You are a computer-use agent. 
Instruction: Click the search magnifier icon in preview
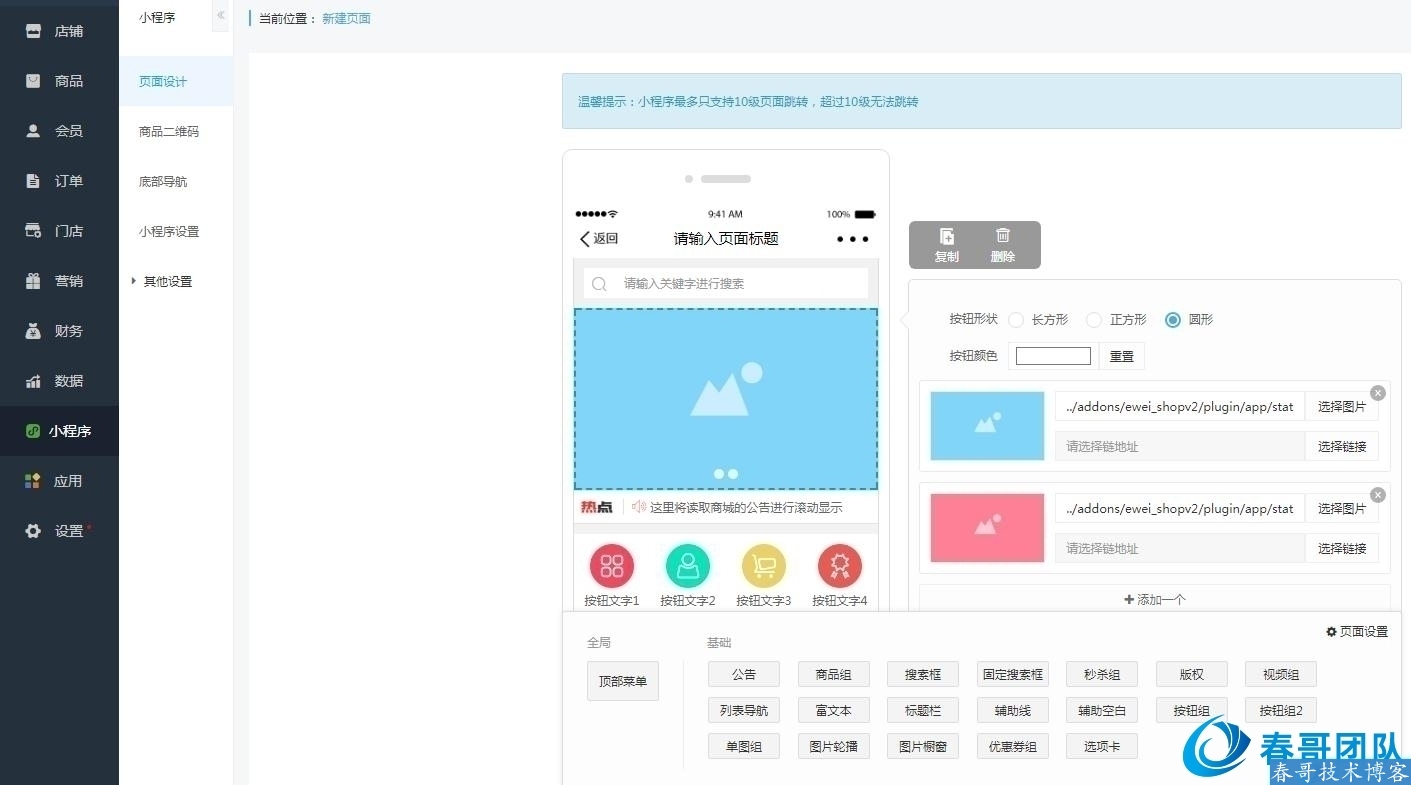600,284
